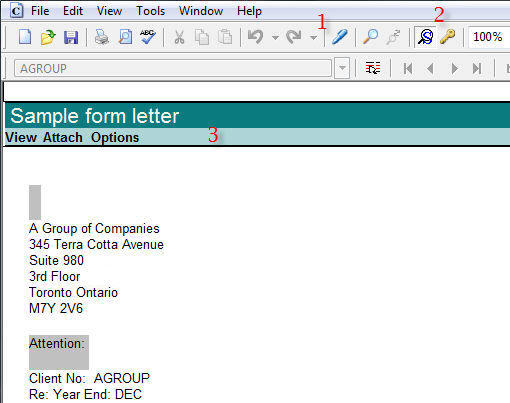
Task: Expand the Redo history dropdown arrow
Action: click(x=313, y=38)
